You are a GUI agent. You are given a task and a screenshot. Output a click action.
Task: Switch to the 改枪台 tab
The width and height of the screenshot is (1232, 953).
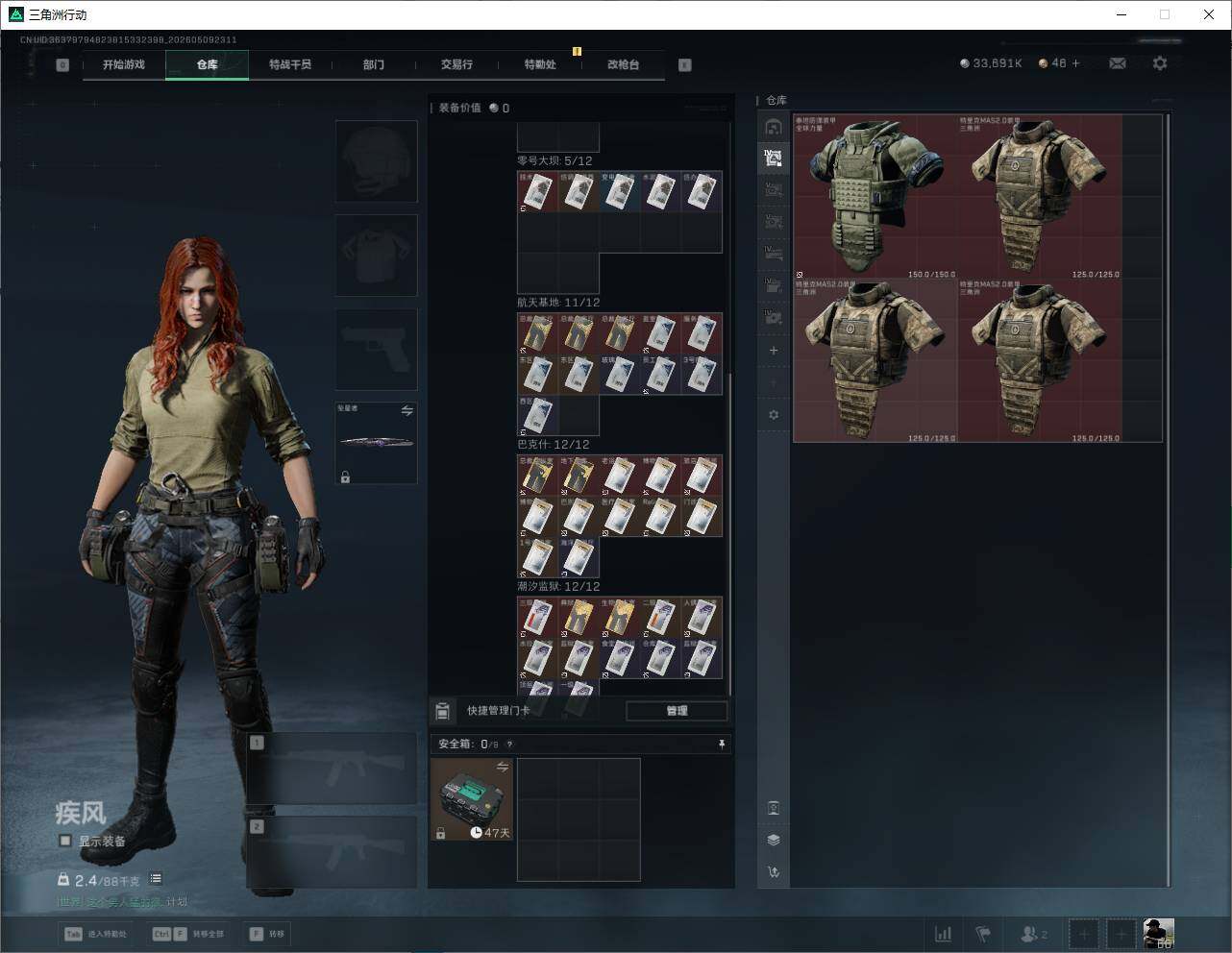click(623, 64)
